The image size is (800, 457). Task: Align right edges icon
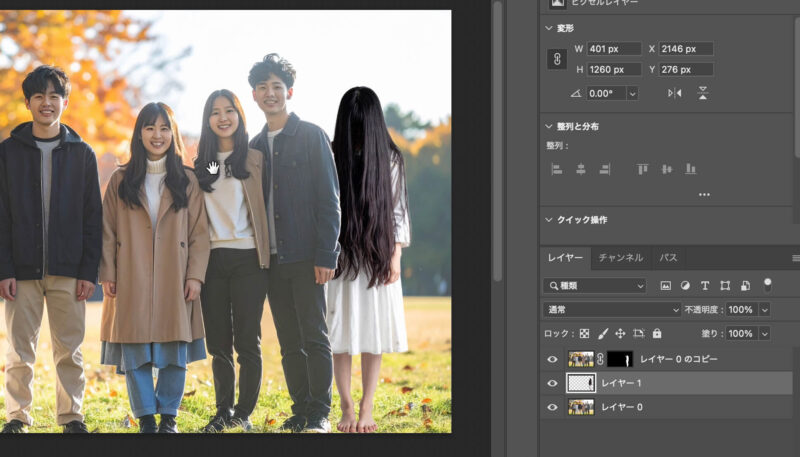click(x=605, y=169)
